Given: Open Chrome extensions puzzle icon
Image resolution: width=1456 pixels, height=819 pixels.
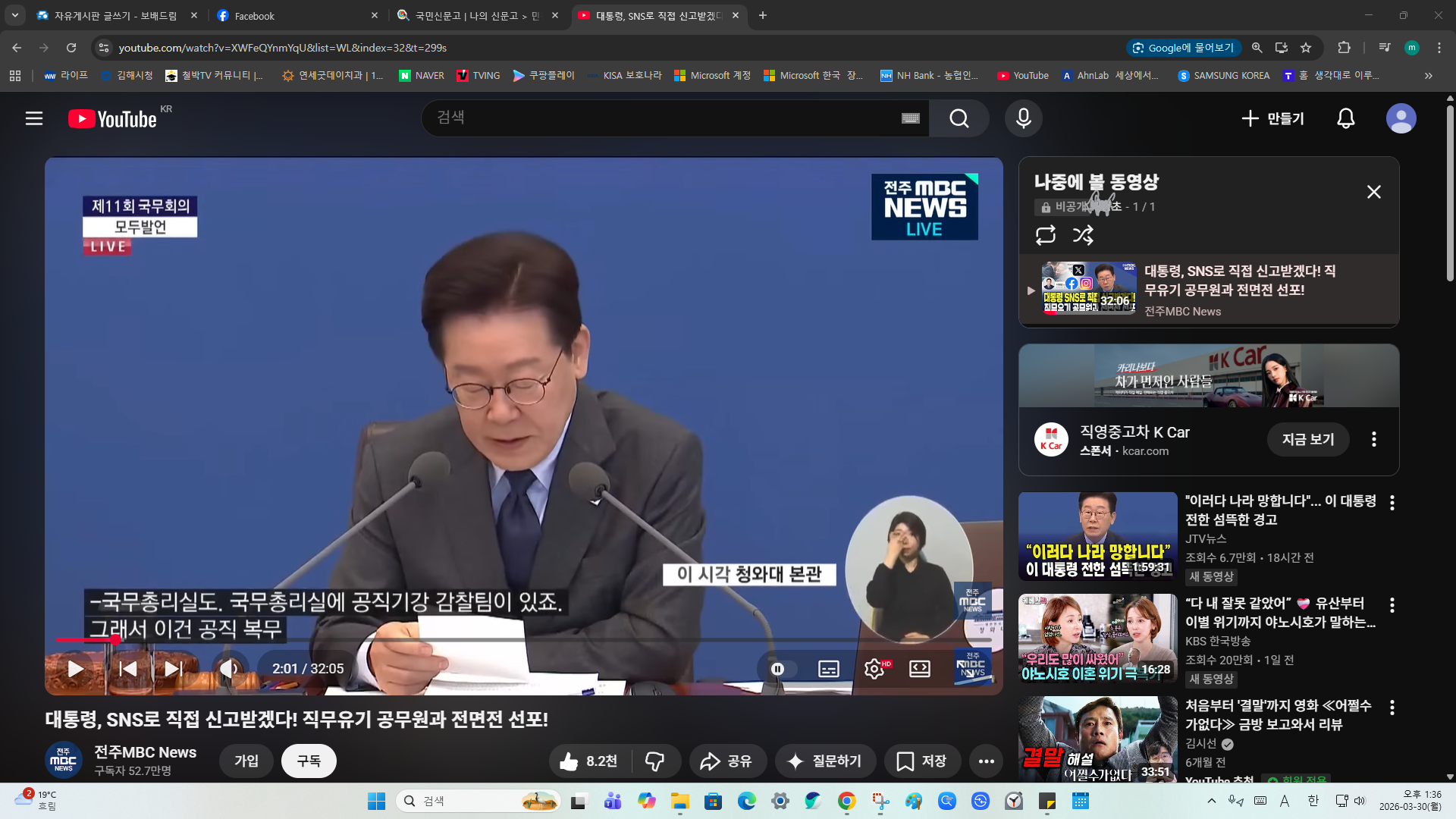Looking at the screenshot, I should 1344,48.
